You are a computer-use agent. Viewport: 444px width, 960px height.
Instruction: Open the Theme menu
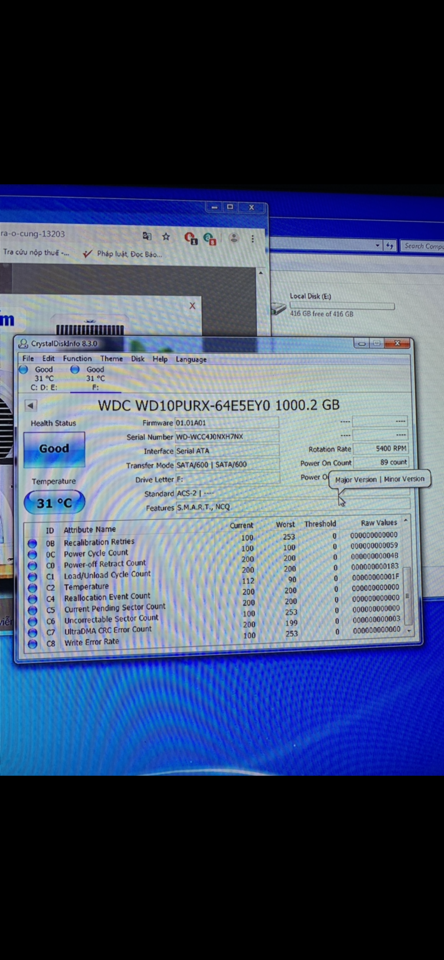[x=111, y=358]
